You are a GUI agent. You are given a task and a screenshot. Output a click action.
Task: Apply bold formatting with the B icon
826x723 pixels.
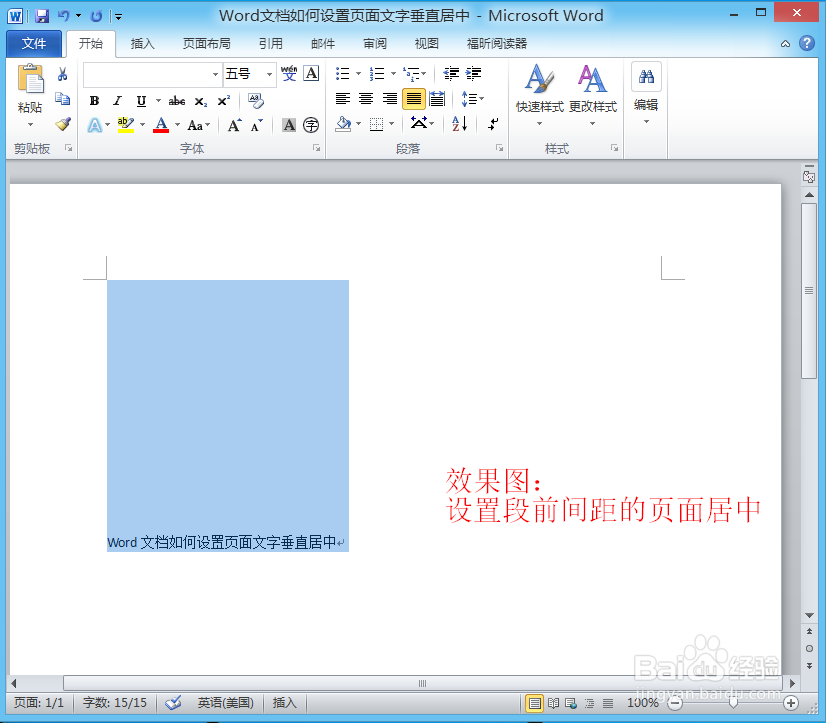point(95,100)
